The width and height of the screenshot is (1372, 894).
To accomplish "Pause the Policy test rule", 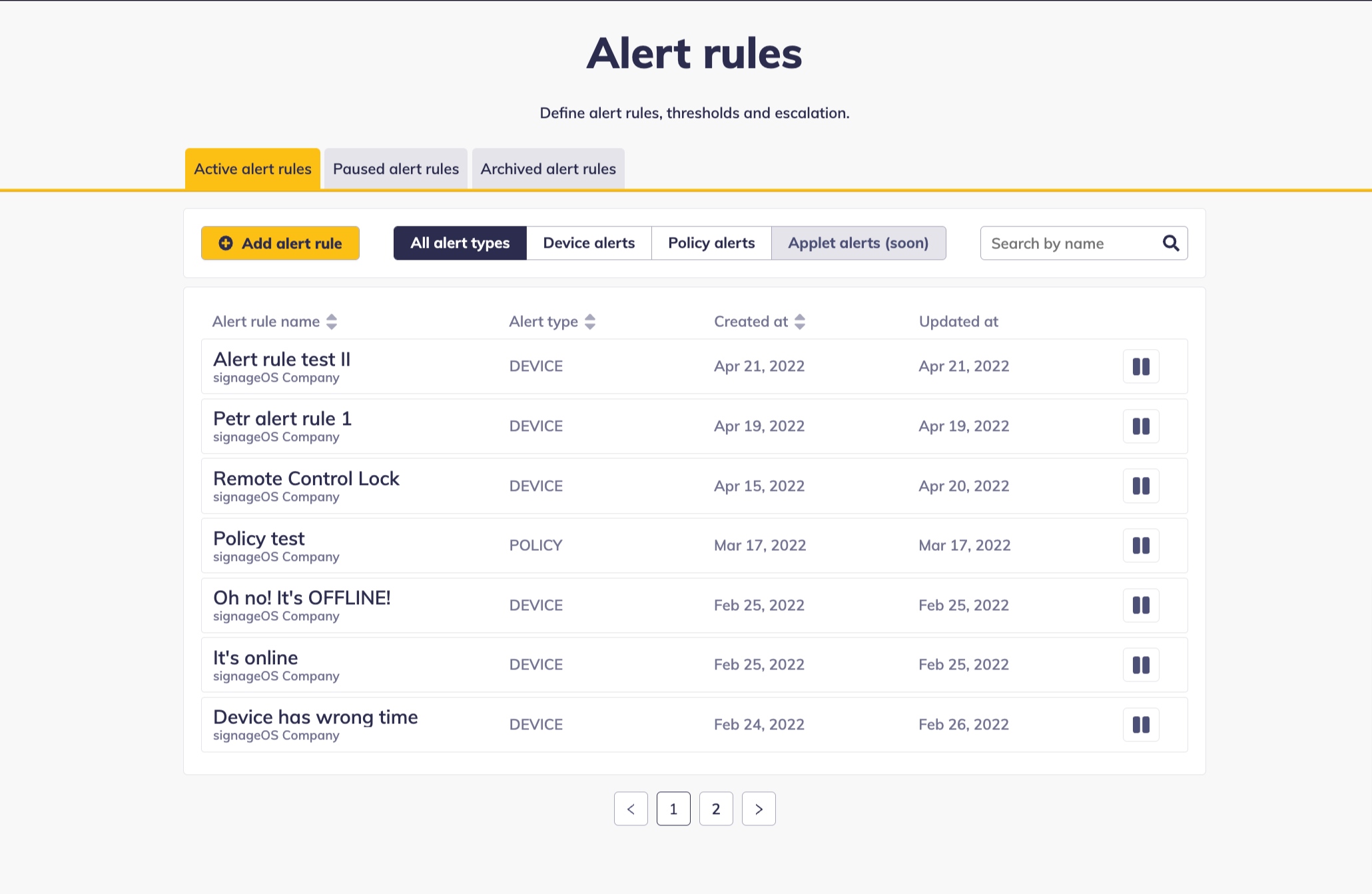I will click(x=1141, y=546).
